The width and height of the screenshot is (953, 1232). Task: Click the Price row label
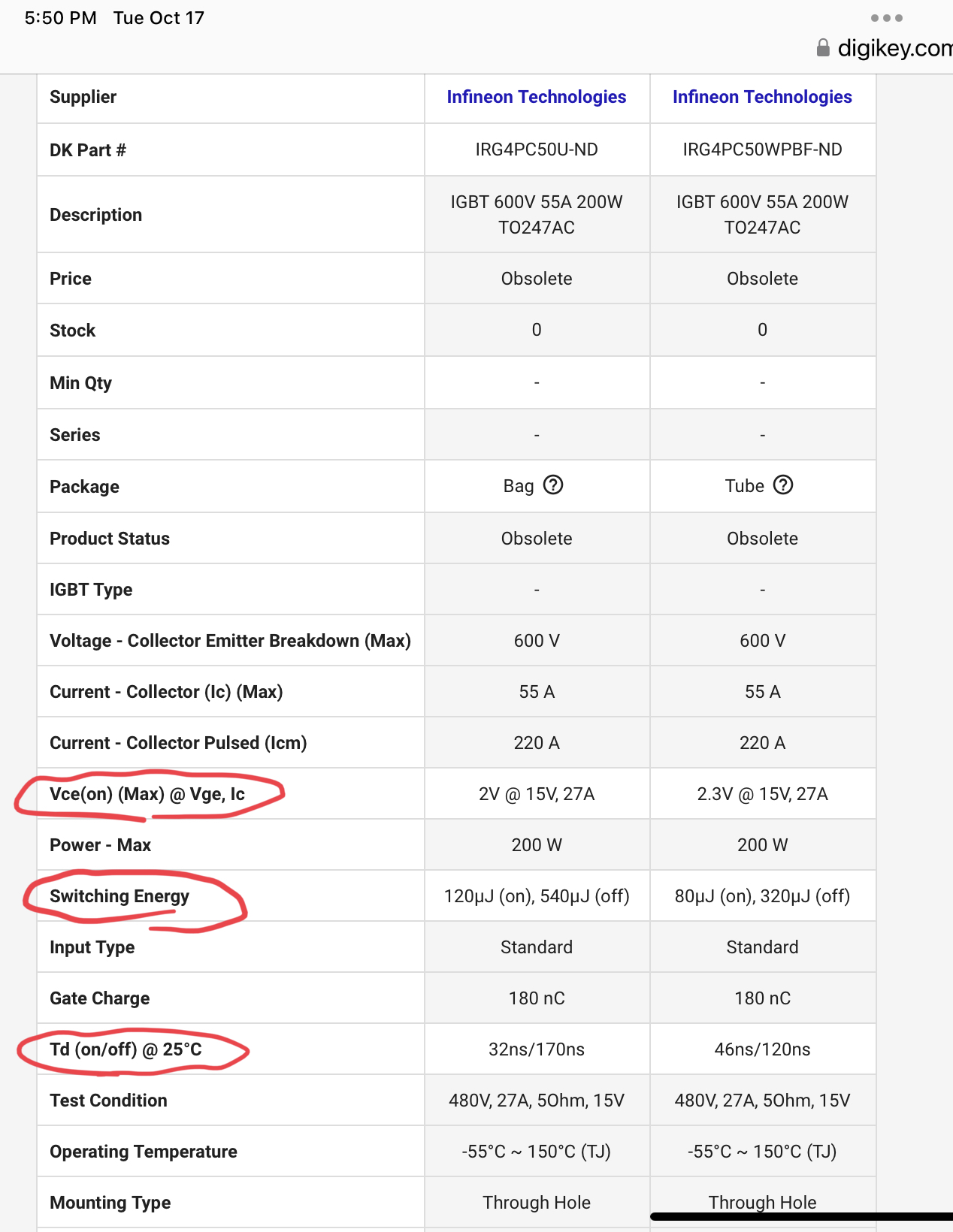click(71, 279)
